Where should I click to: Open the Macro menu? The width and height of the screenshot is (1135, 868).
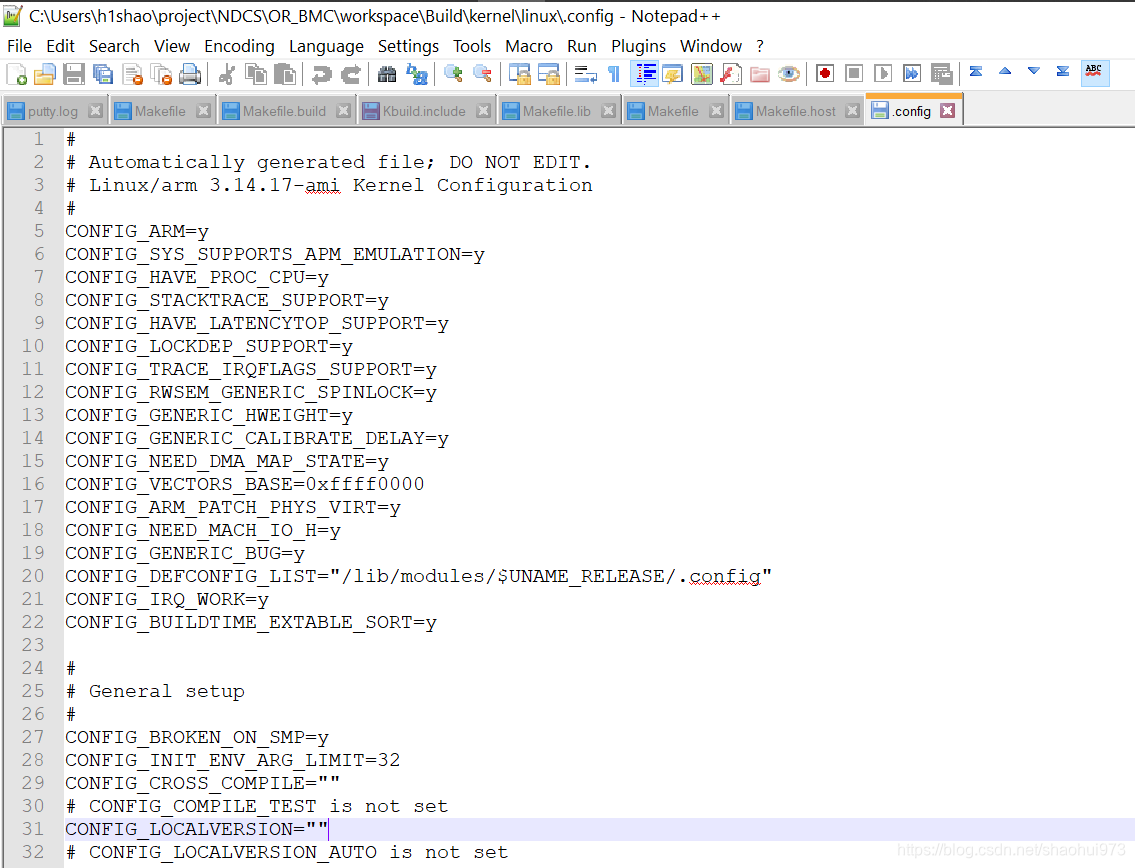(528, 46)
